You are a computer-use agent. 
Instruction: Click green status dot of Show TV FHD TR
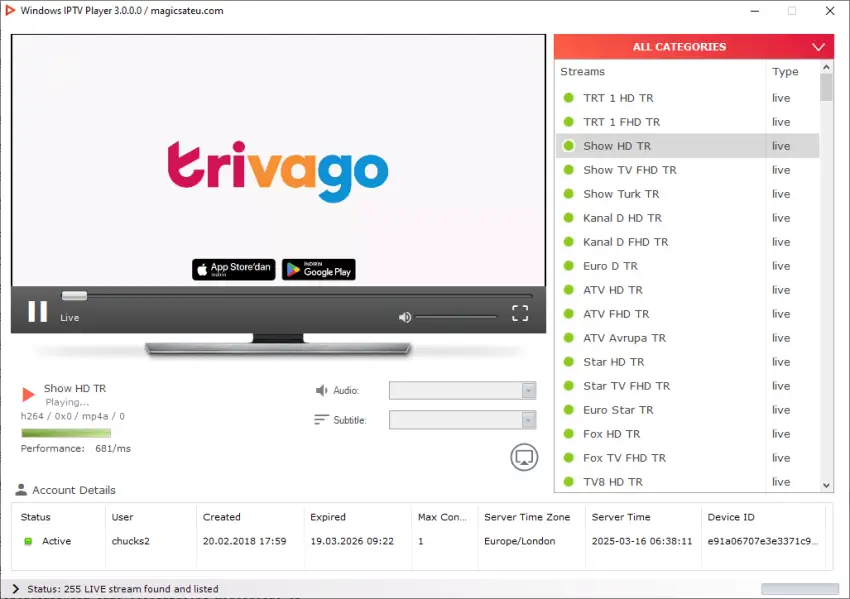pos(569,170)
